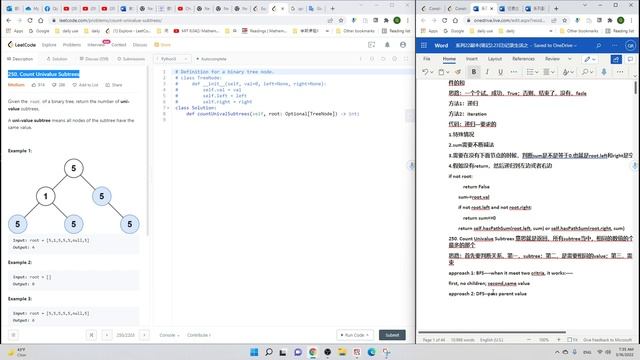Image resolution: width=640 pixels, height=360 pixels.
Task: Bookmark the LeetCode page with star icon
Action: [341, 20]
